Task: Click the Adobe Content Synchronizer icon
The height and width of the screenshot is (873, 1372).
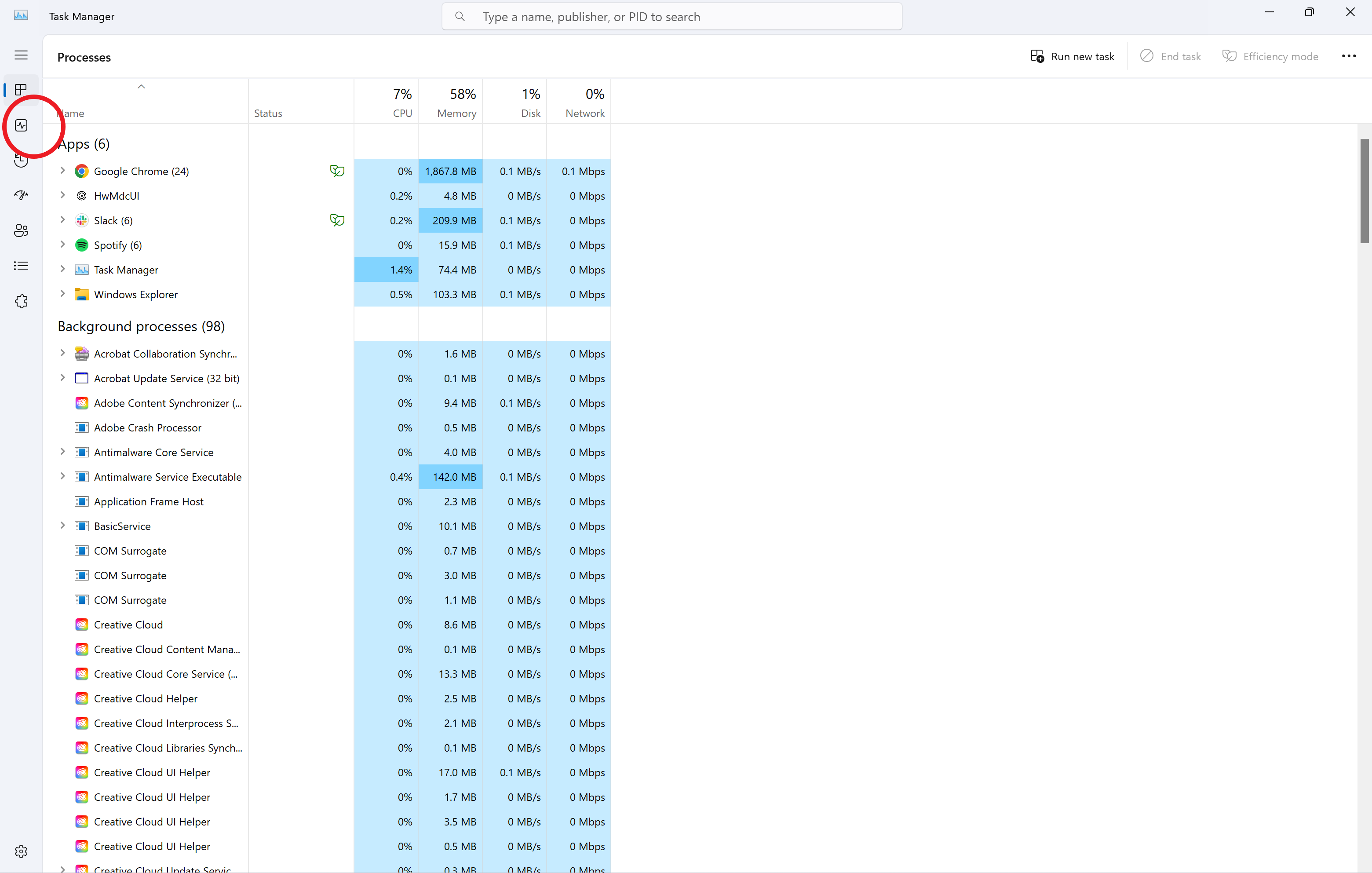Action: [82, 403]
